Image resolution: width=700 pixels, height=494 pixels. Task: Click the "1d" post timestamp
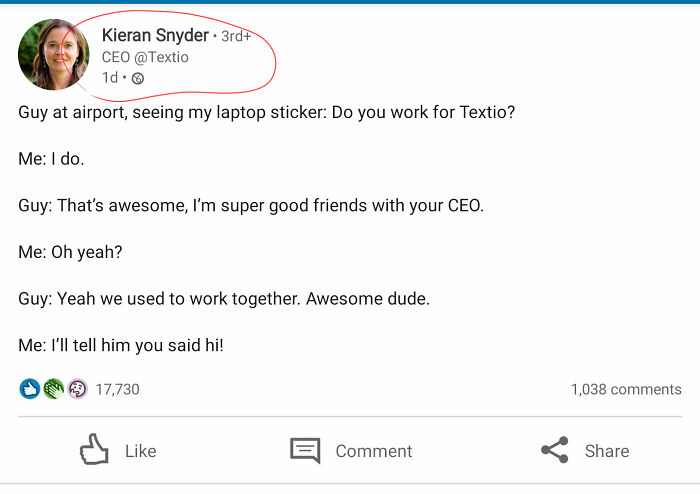pos(109,78)
